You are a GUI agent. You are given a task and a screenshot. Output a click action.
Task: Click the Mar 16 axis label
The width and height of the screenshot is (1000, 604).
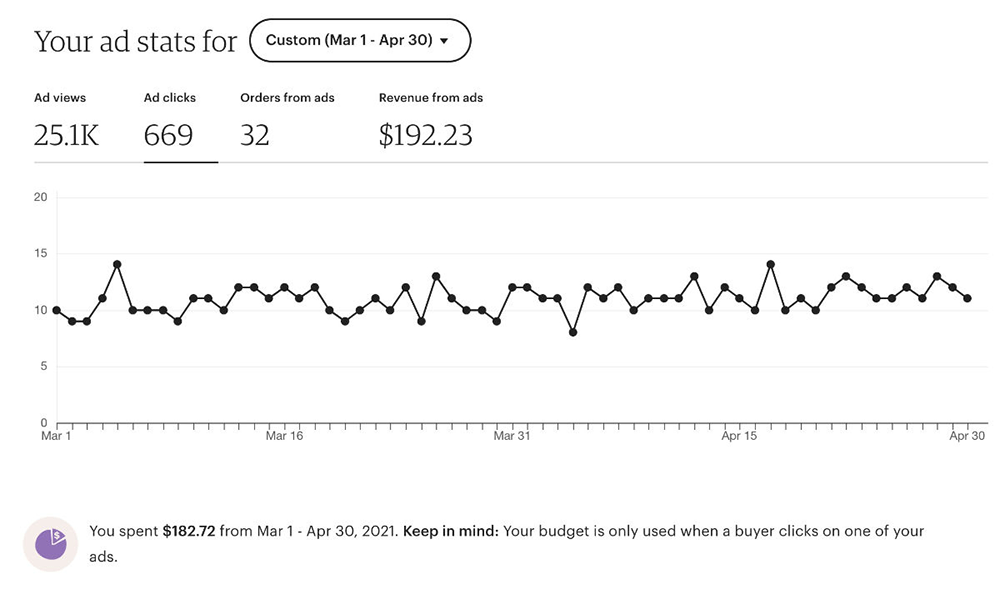[284, 436]
